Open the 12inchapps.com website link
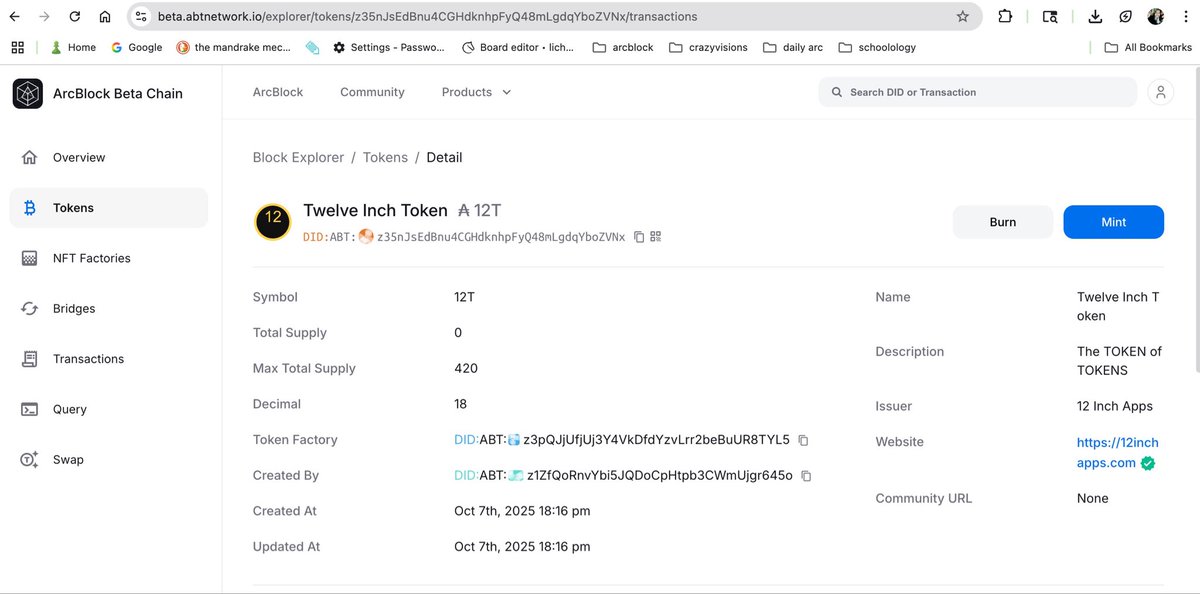The height and width of the screenshot is (594, 1200). tap(1117, 452)
